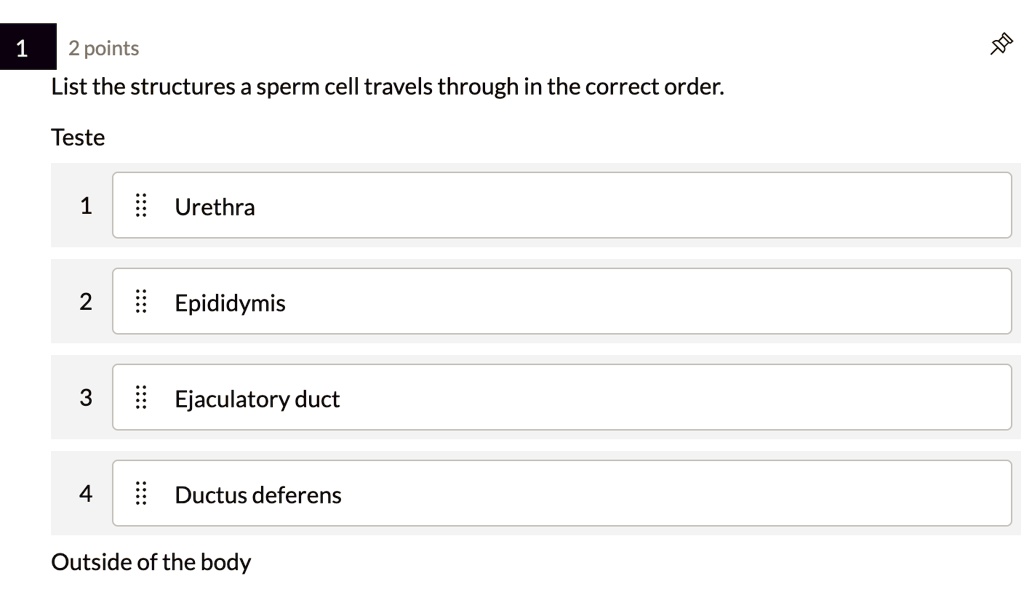
Task: Click position number 4 beside Ductus deferens
Action: pyautogui.click(x=85, y=493)
